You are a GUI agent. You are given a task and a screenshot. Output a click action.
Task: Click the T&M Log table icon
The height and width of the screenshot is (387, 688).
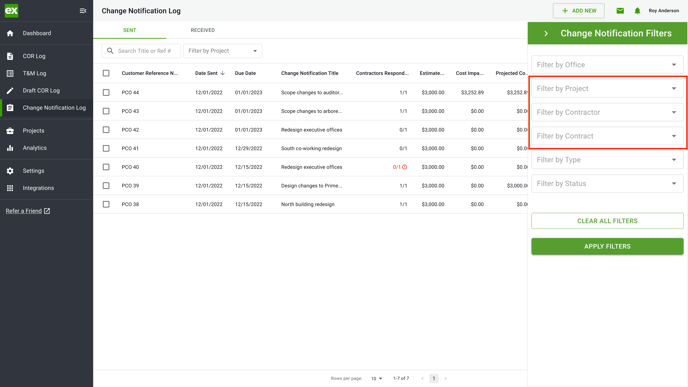[10, 73]
